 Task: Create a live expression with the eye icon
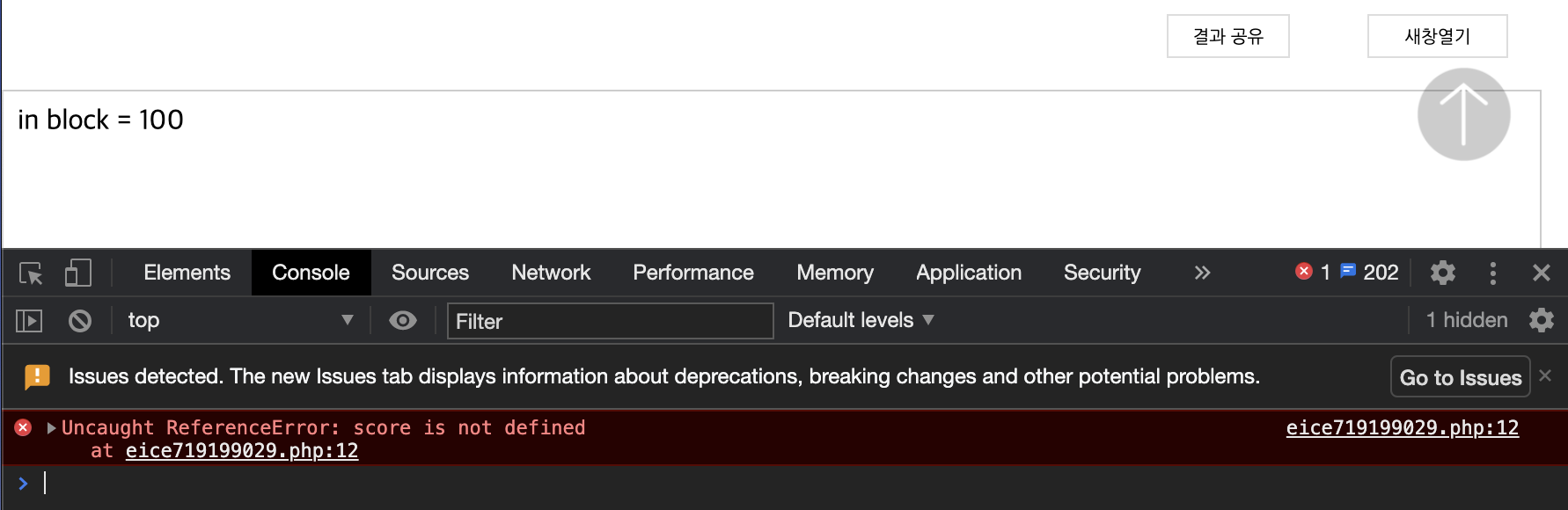pyautogui.click(x=403, y=320)
